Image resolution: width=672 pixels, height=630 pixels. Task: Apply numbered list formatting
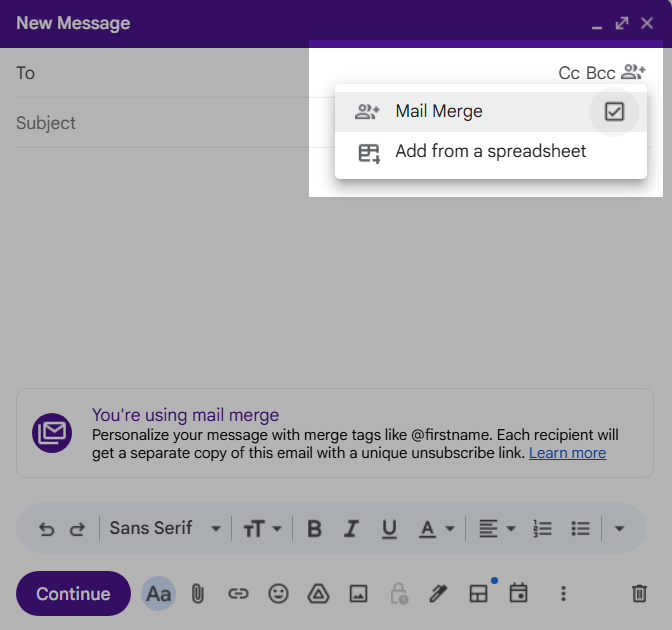pyautogui.click(x=542, y=528)
